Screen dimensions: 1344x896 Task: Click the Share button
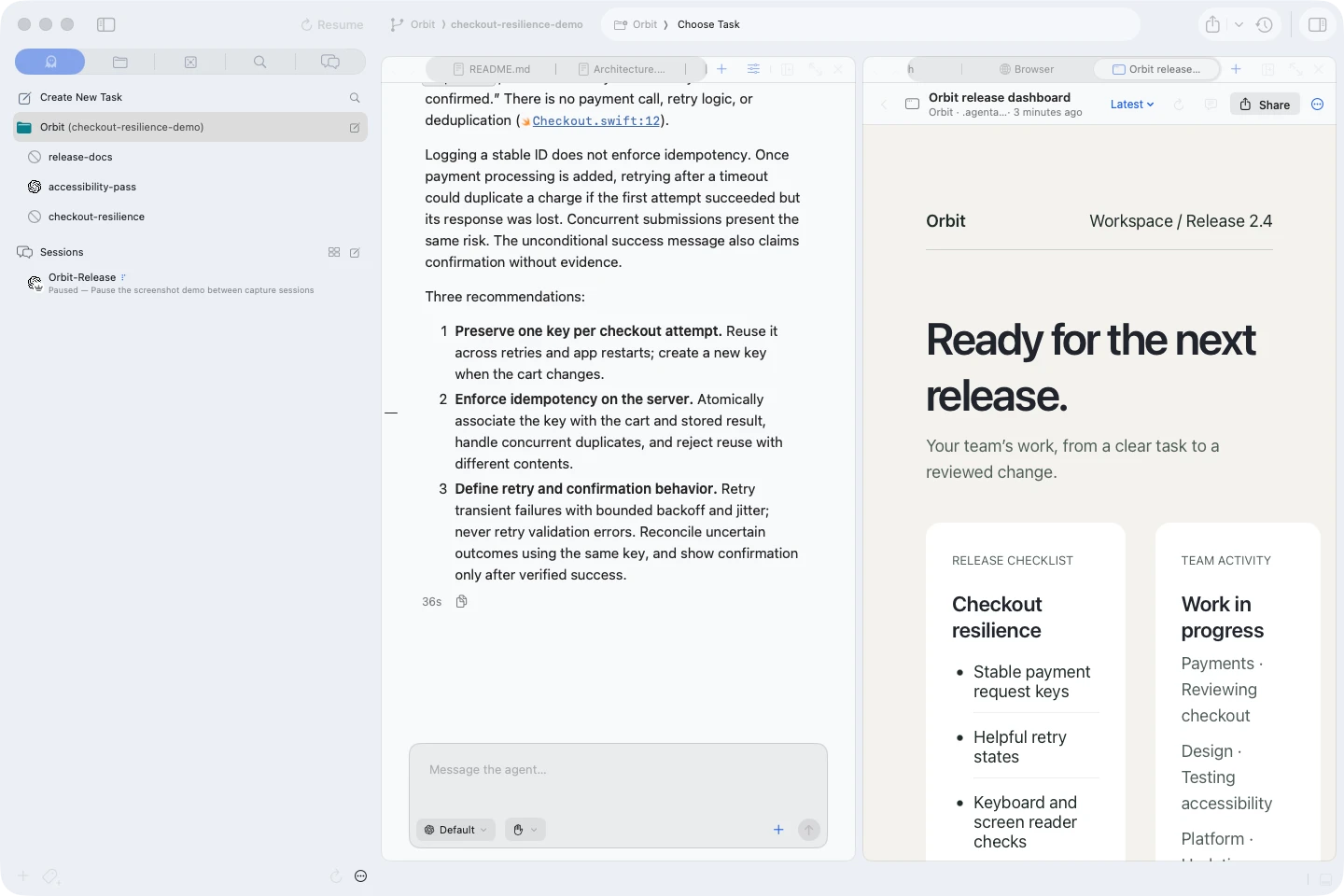pos(1265,105)
